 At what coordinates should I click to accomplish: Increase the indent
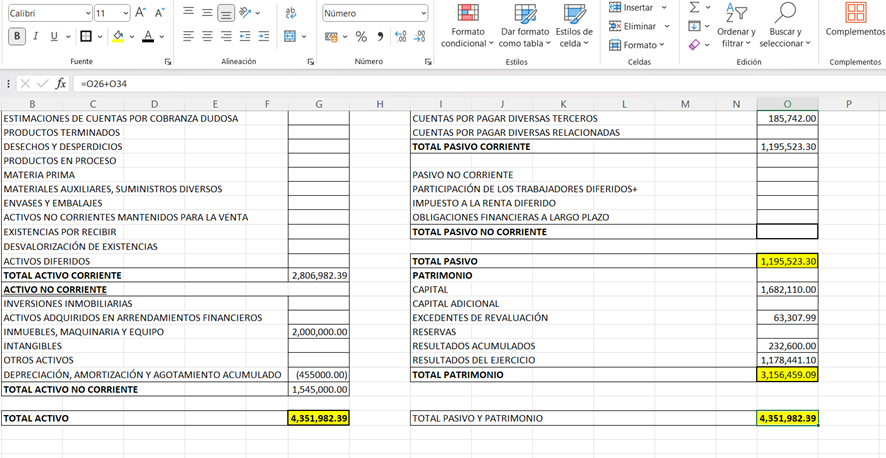pos(264,36)
